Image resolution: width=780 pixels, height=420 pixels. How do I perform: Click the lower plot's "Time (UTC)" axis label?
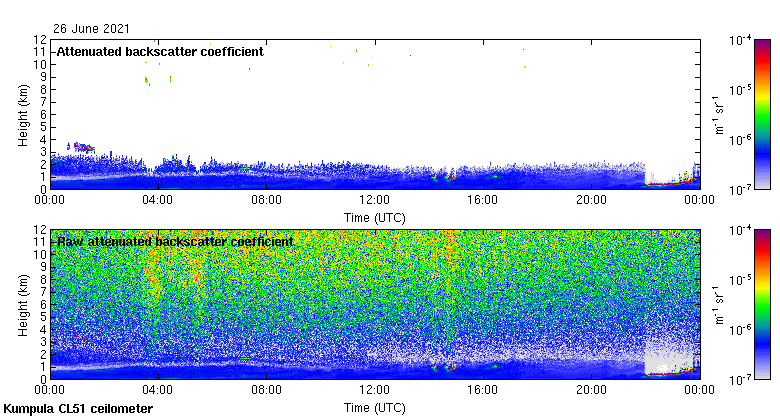(375, 408)
